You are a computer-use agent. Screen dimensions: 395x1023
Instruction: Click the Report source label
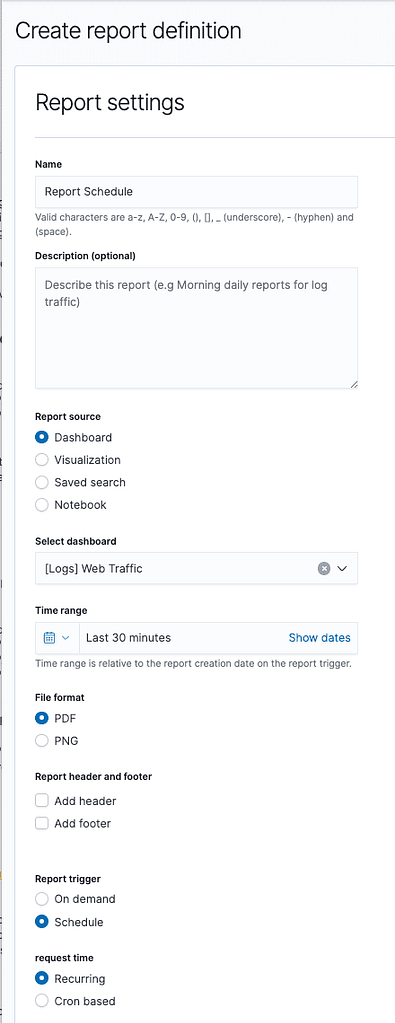(x=68, y=416)
